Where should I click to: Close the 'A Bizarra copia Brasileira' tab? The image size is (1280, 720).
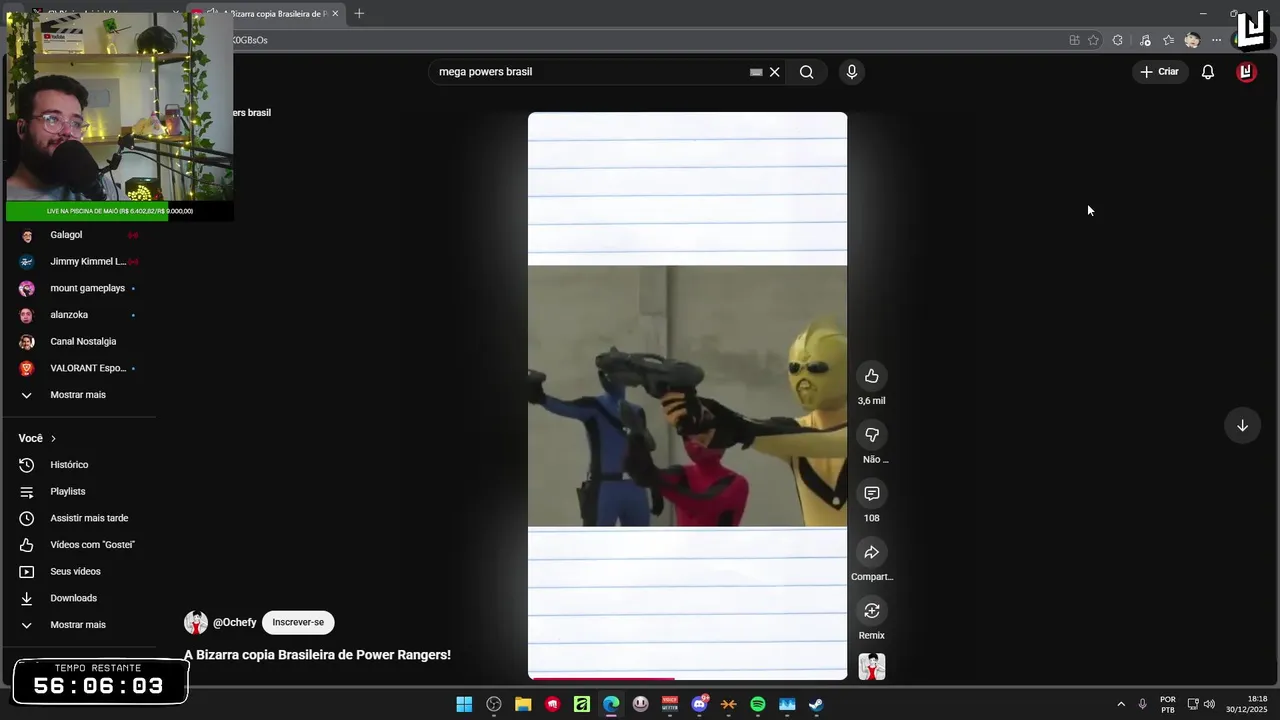click(x=335, y=14)
